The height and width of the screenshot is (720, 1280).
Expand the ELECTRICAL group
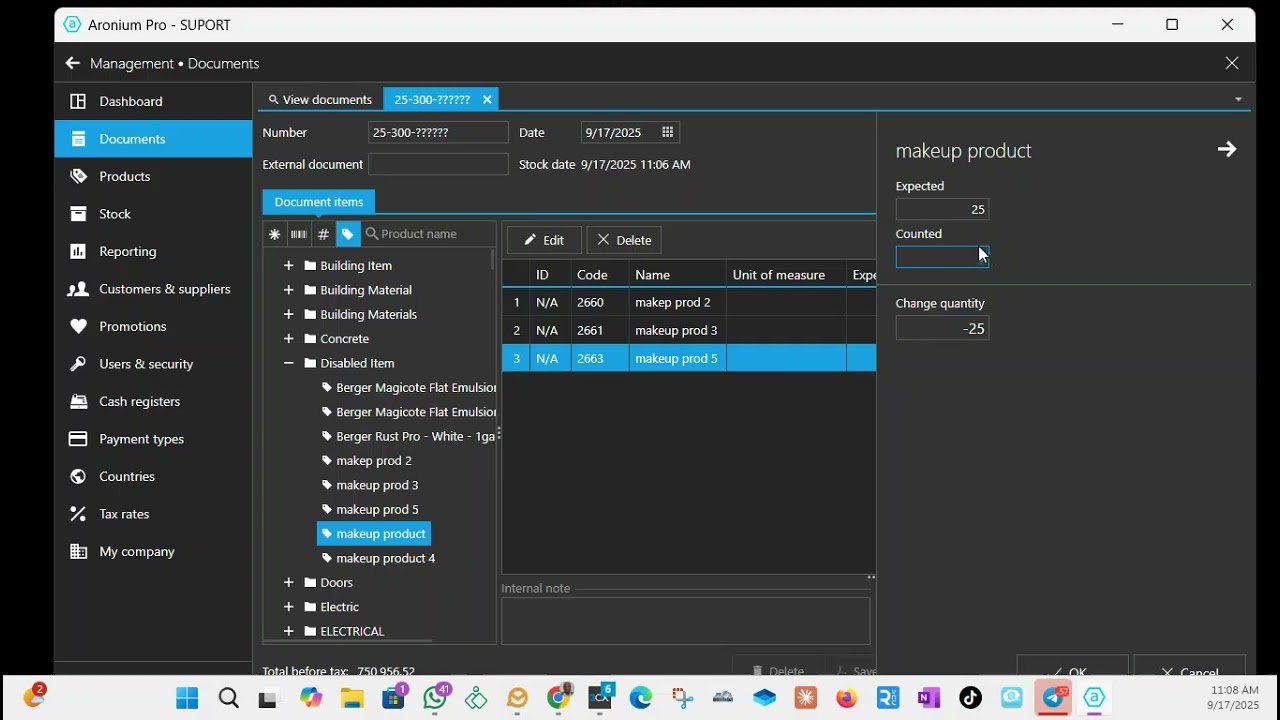point(288,631)
